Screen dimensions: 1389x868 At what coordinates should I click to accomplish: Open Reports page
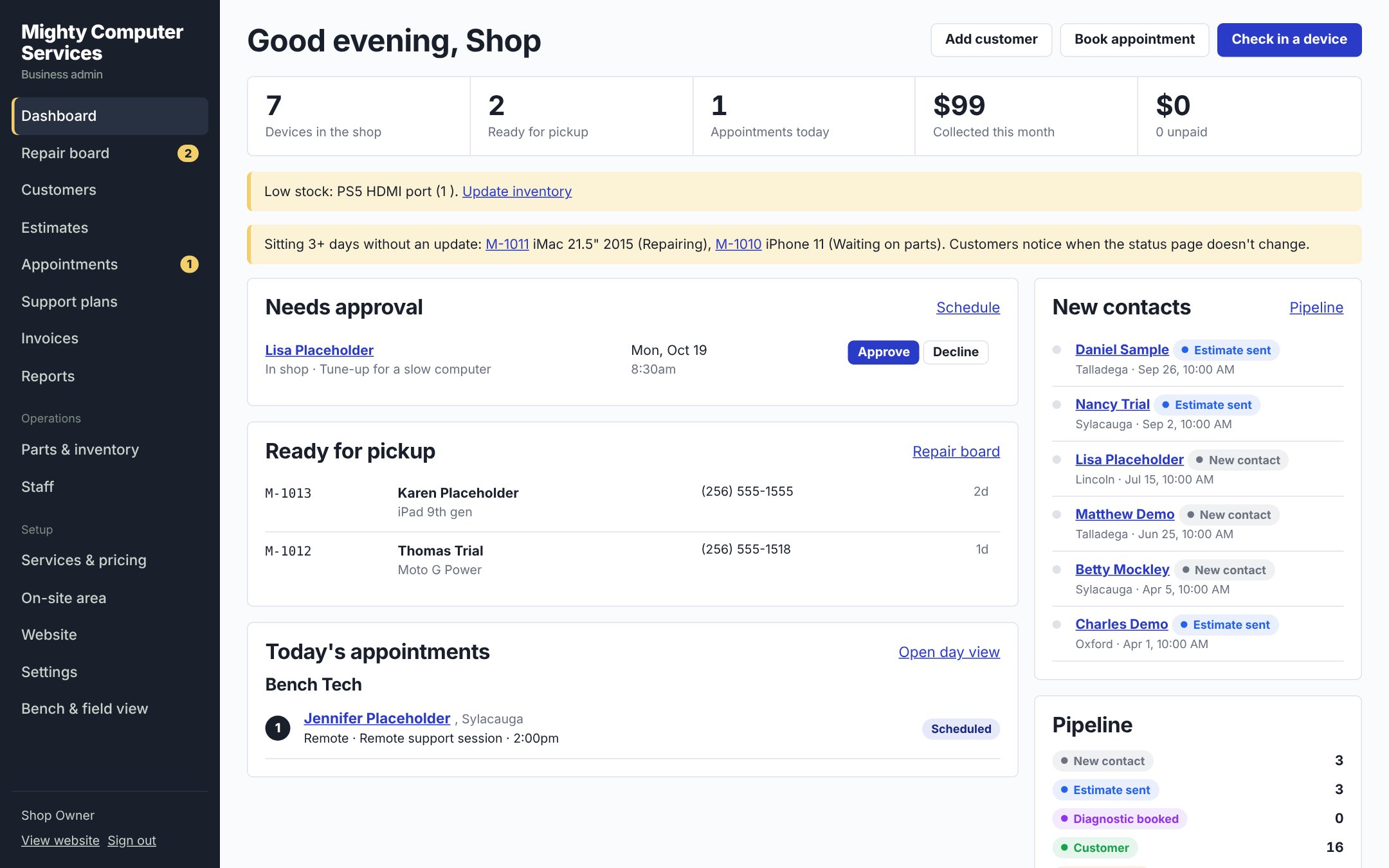(110, 376)
